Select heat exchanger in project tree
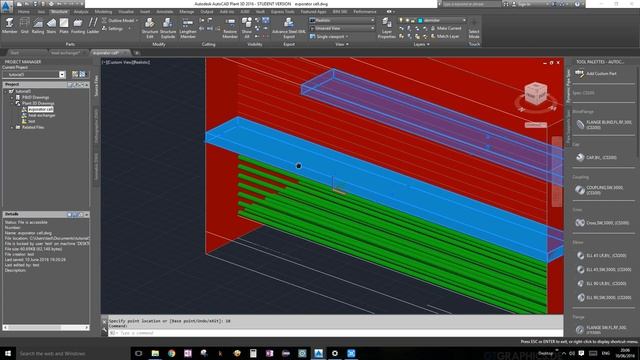Viewport: 640px width, 360px height. 41,116
